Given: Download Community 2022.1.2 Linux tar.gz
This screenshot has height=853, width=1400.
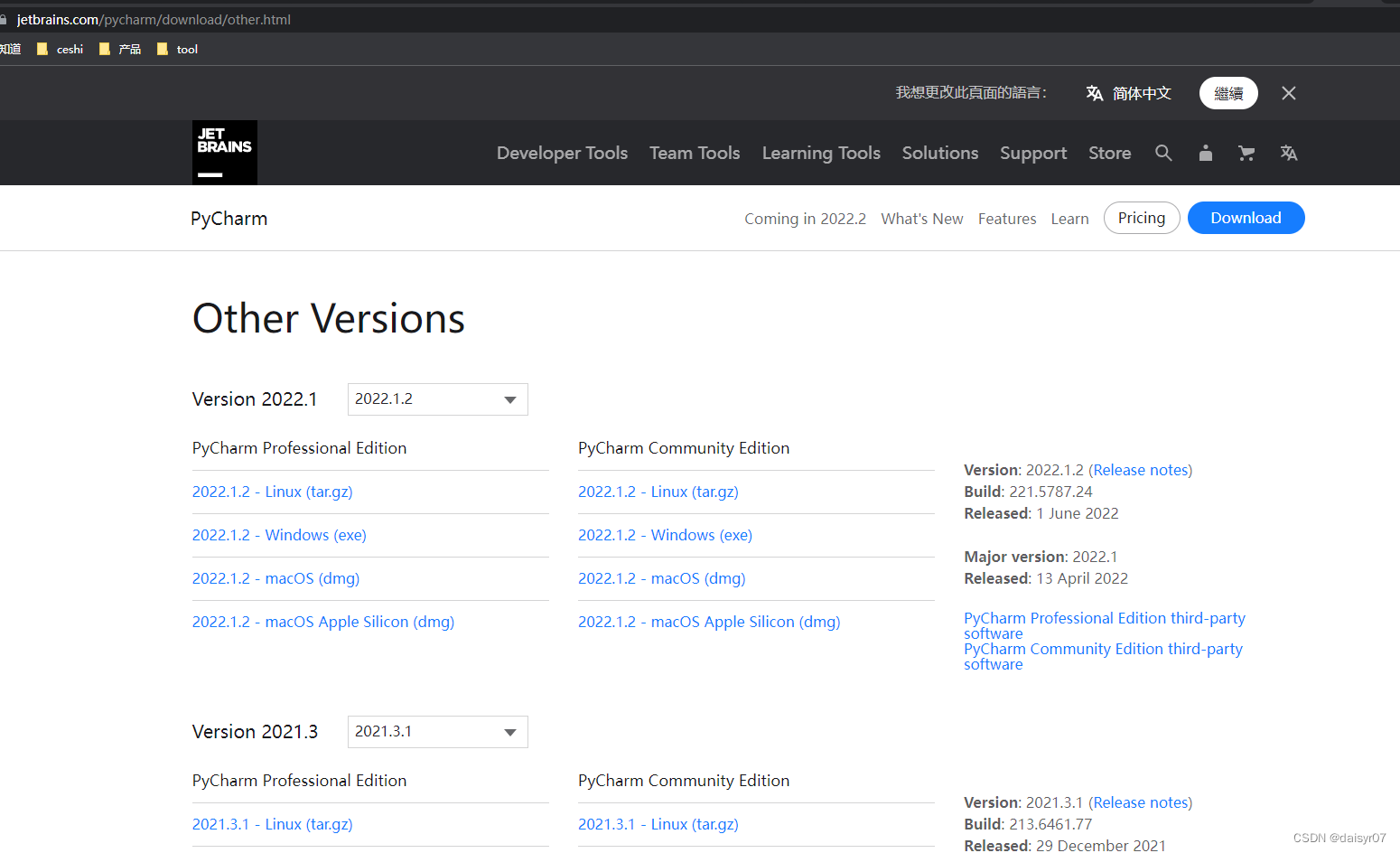Looking at the screenshot, I should click(x=658, y=492).
